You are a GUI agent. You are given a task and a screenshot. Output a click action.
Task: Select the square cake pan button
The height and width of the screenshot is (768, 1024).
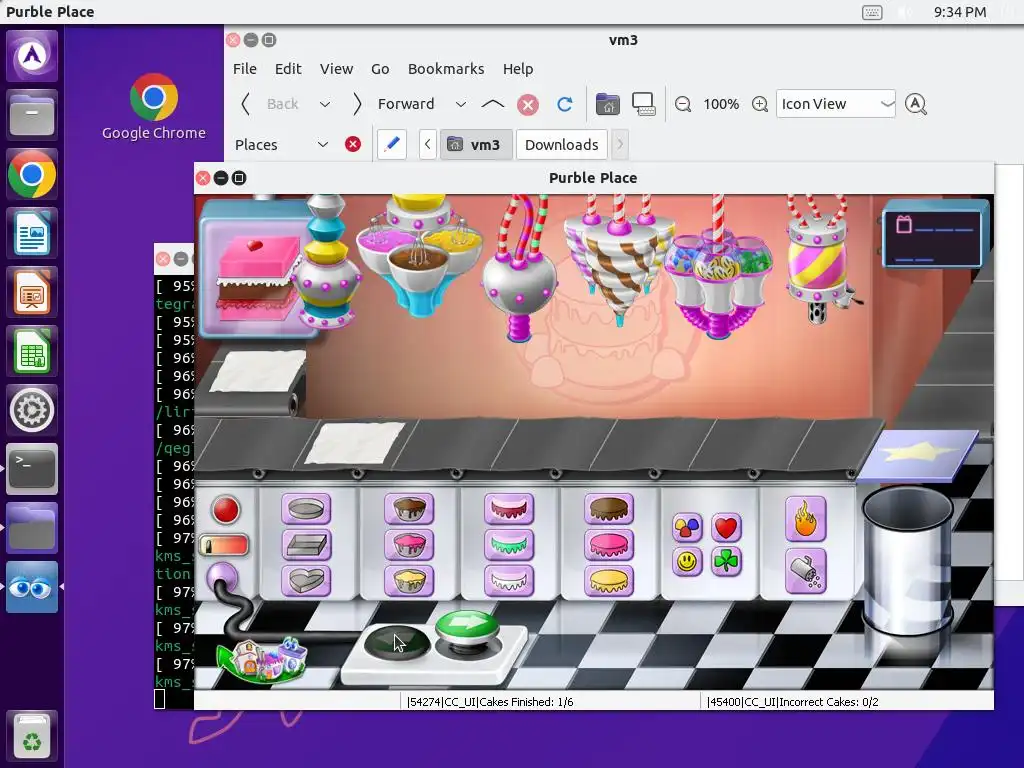[306, 545]
